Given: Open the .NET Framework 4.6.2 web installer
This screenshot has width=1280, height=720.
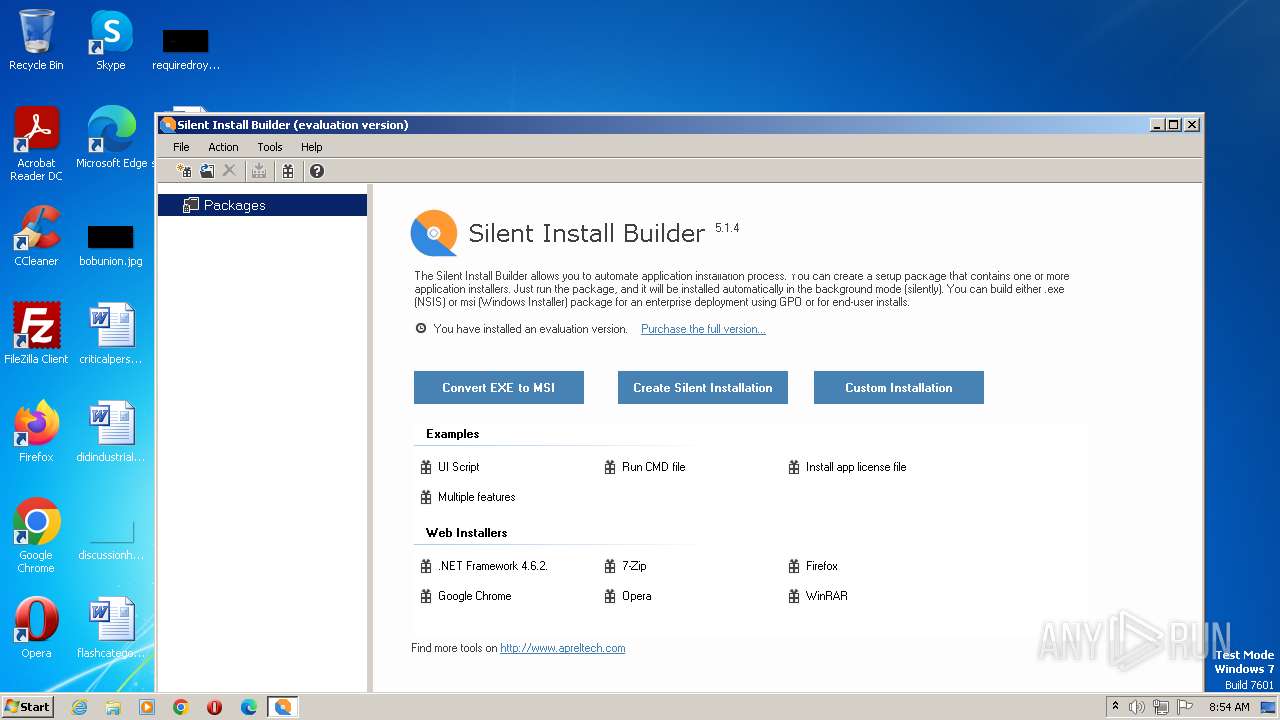Looking at the screenshot, I should (493, 566).
